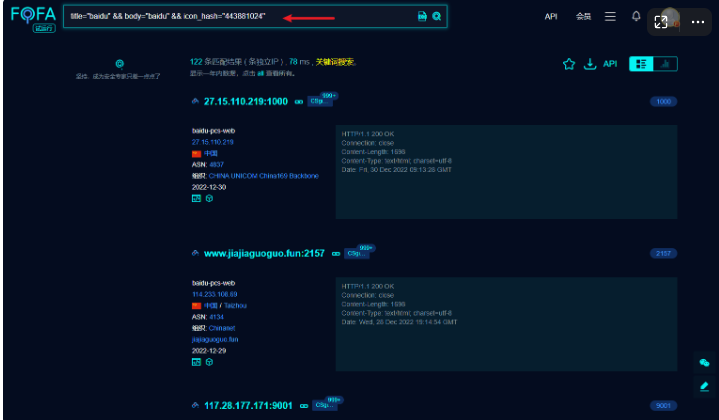Open the feedback pencil floating icon
Screen dimensions: 719x420
pos(704,387)
